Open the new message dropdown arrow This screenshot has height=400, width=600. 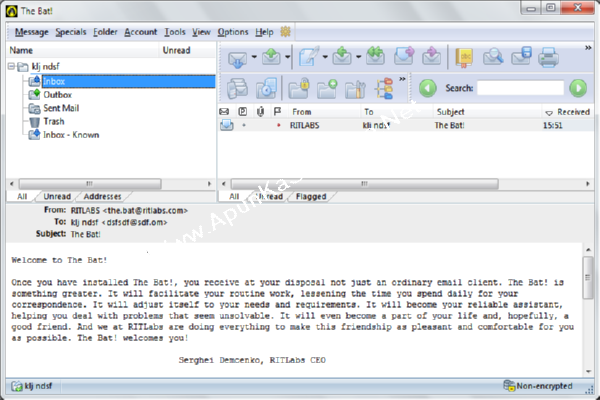[x=325, y=57]
